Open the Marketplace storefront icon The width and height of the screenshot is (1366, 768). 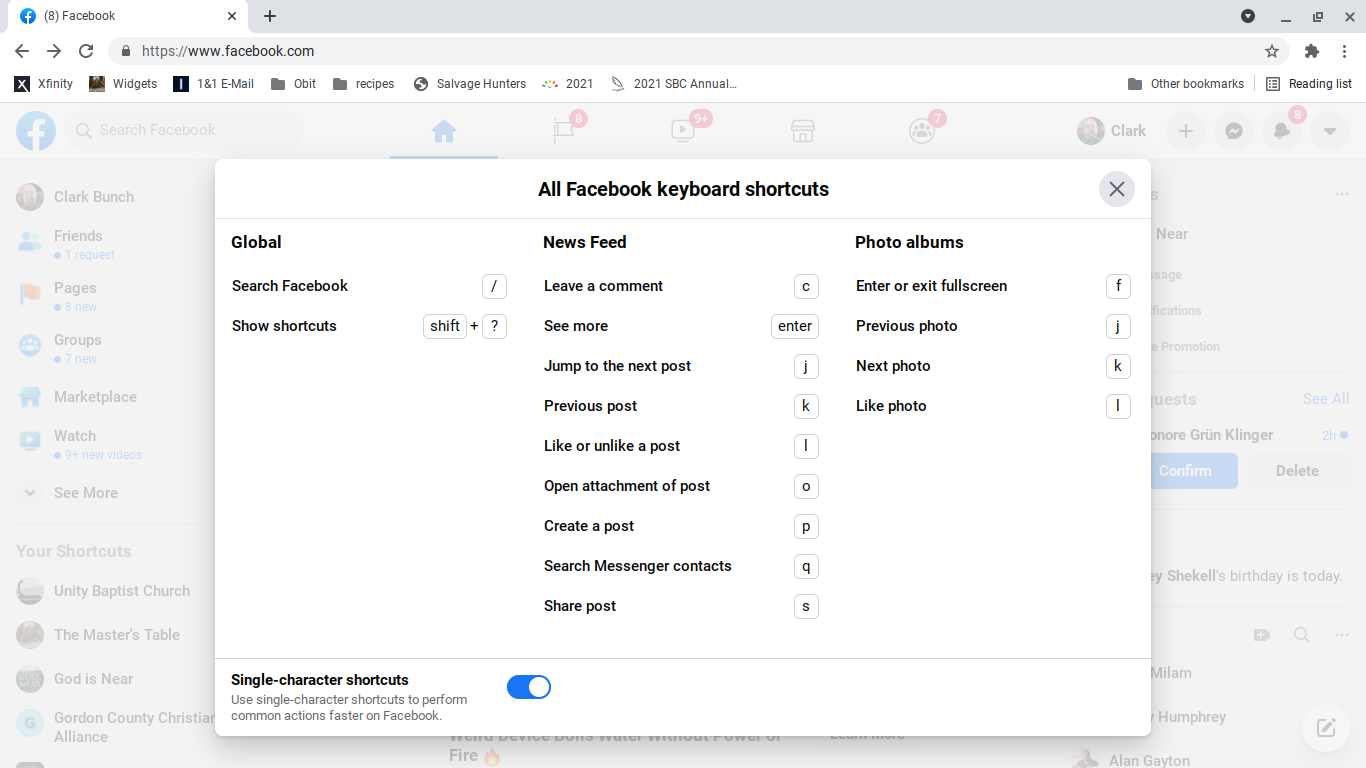801,131
